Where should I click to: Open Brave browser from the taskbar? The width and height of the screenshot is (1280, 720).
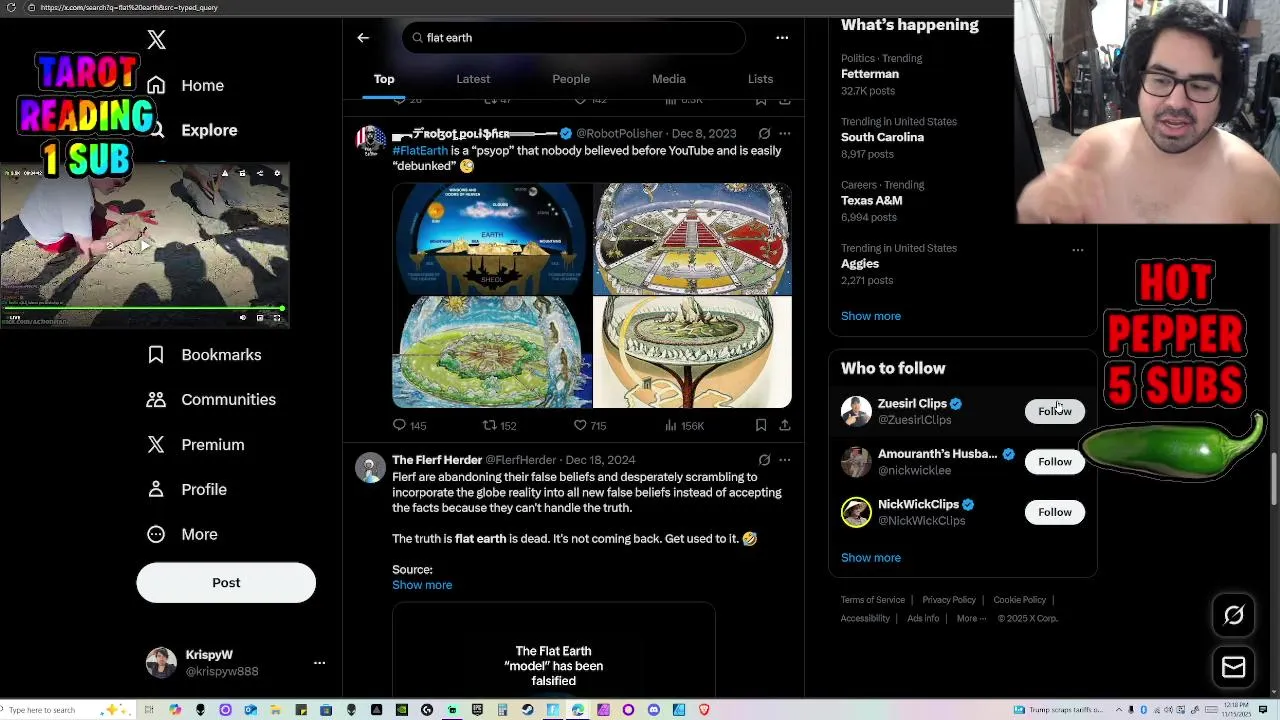[x=704, y=710]
